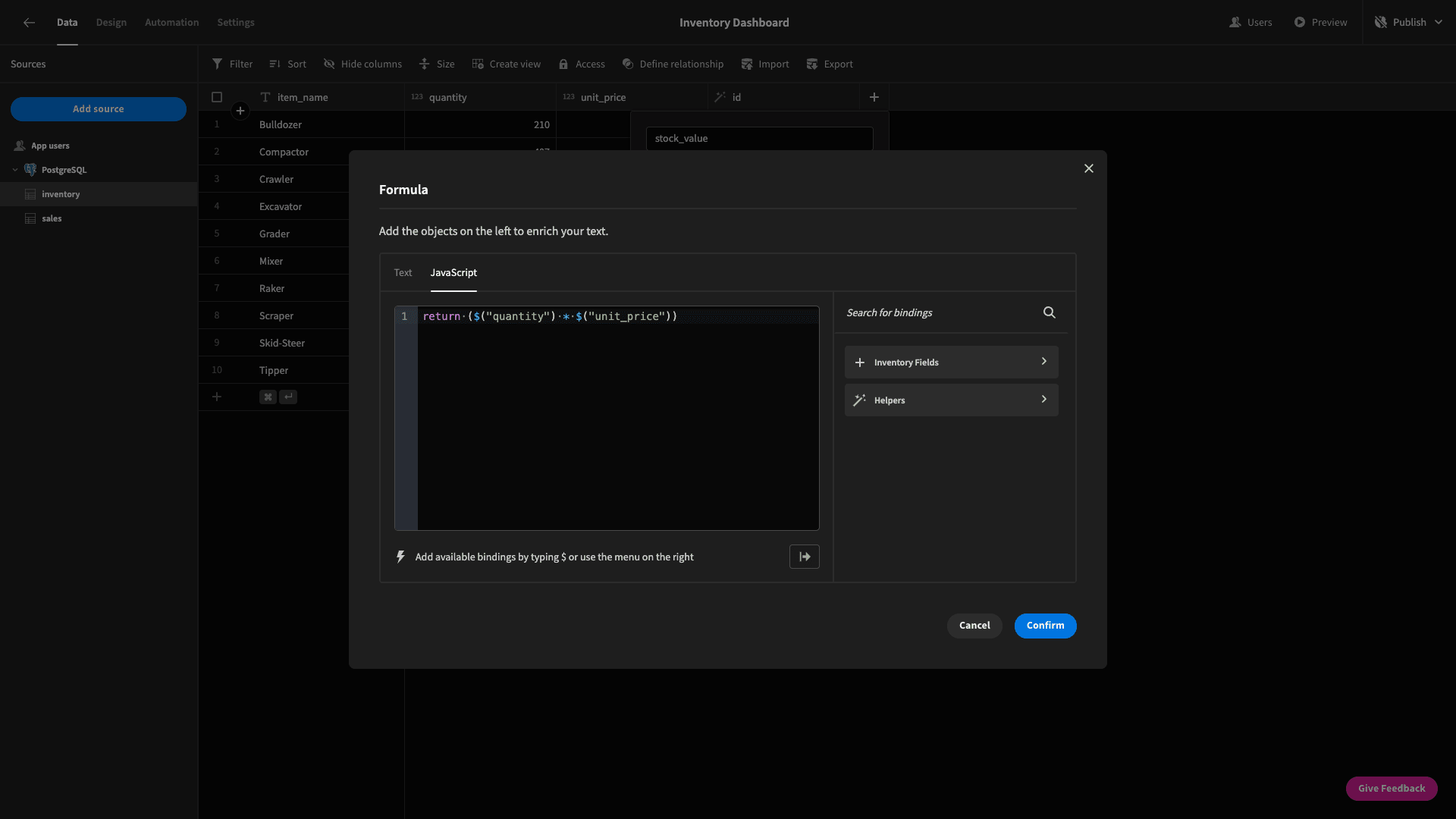Click the Add source button
Screen dimensions: 1456x819
[99, 109]
